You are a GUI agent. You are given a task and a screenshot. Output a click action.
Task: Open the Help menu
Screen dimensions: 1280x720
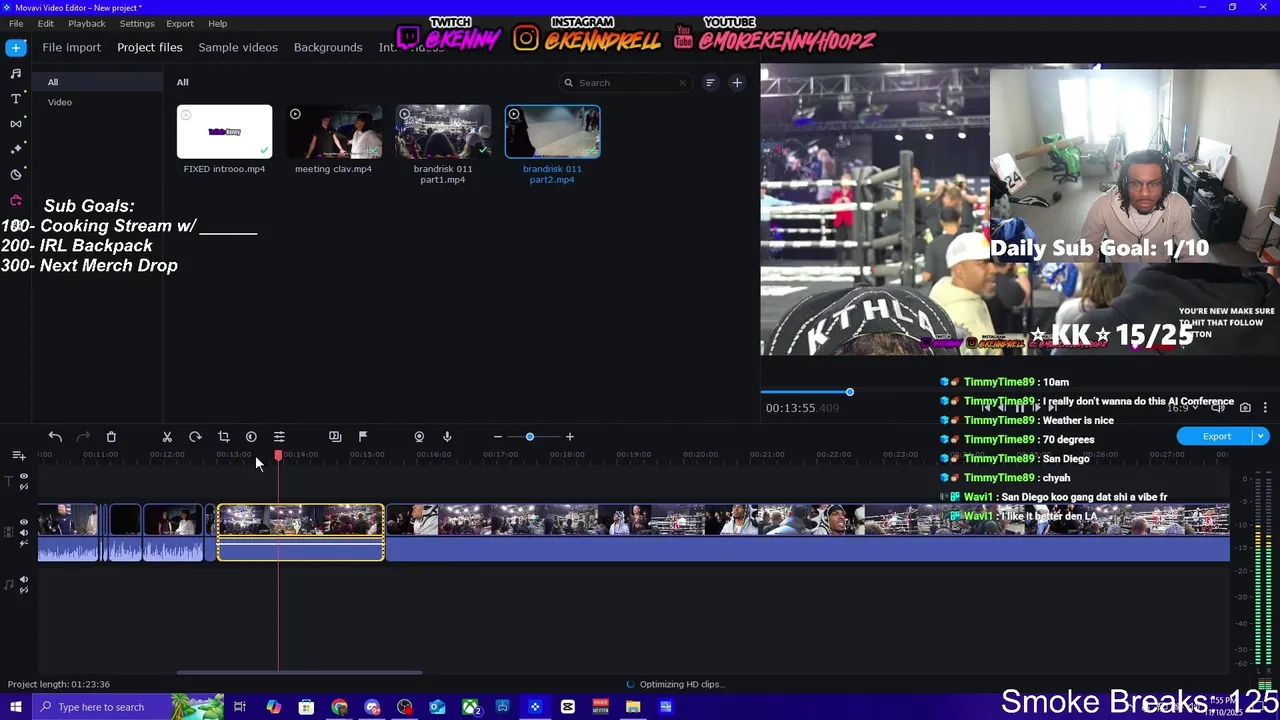tap(218, 23)
